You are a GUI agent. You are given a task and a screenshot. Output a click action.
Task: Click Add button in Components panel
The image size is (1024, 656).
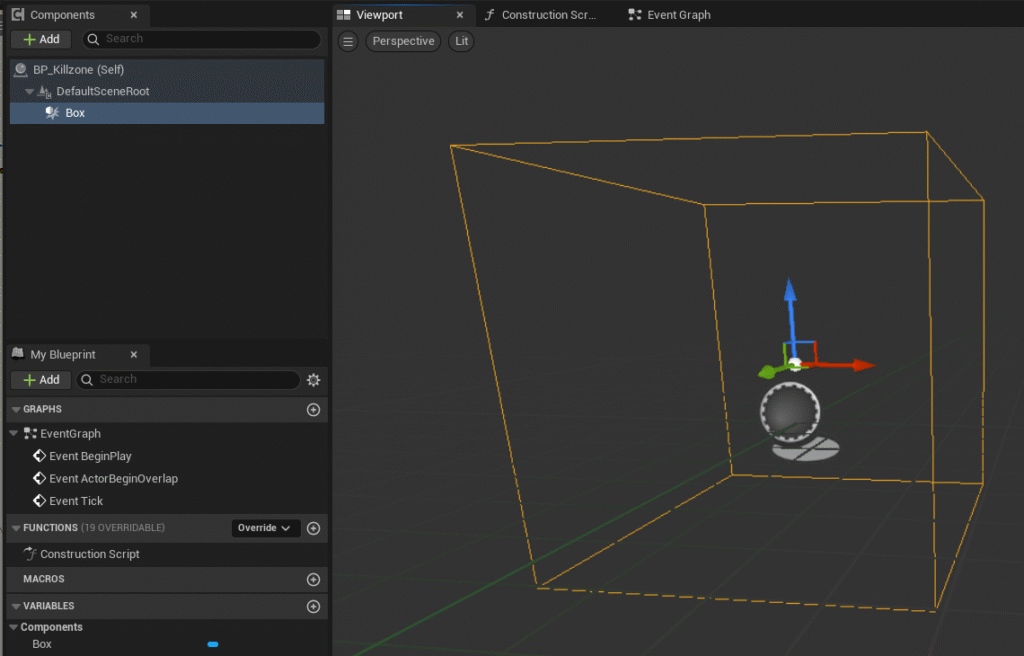(41, 39)
